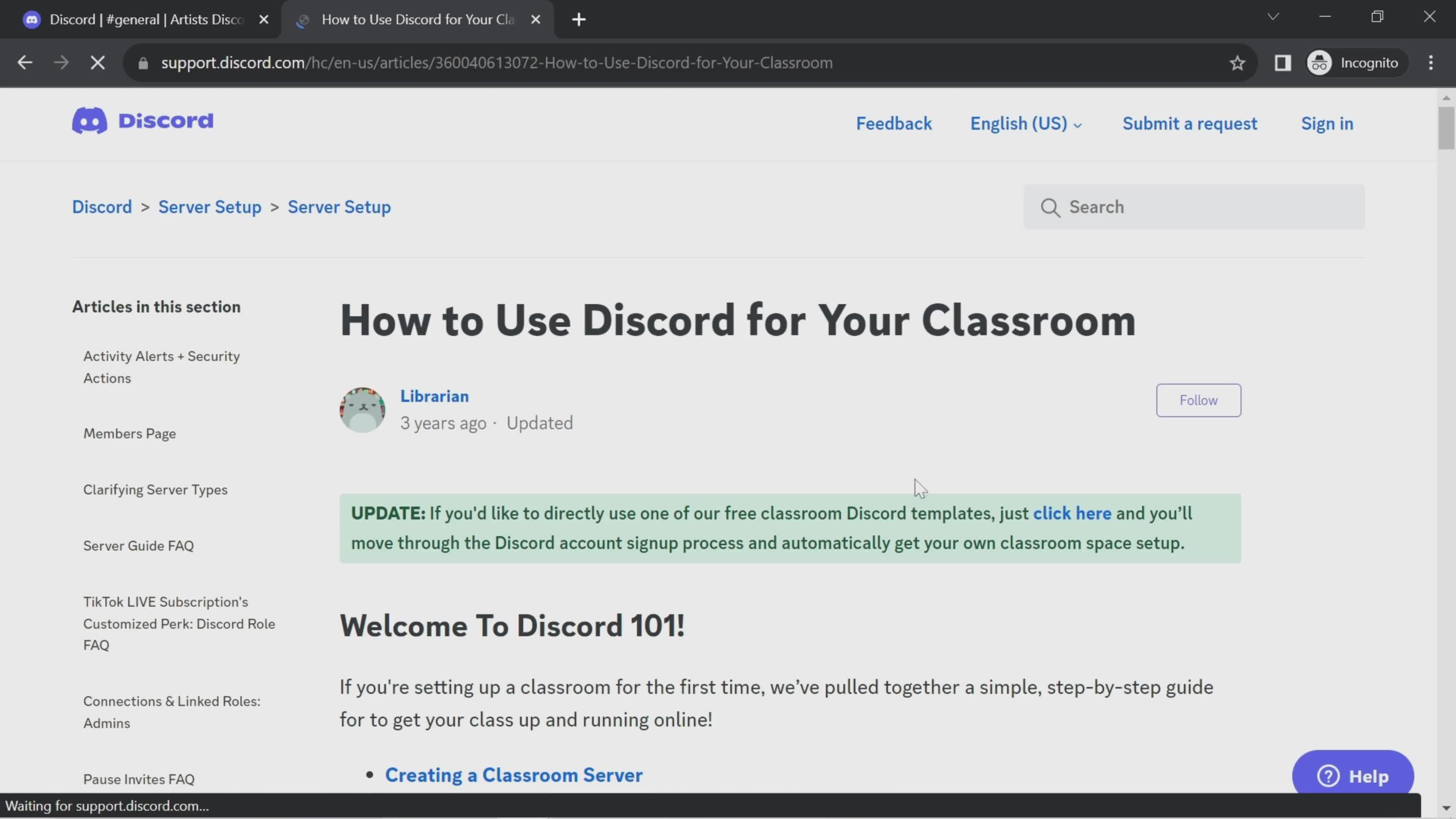This screenshot has height=819, width=1456.
Task: Click the 'Articles in this section' heading
Action: pyautogui.click(x=156, y=306)
